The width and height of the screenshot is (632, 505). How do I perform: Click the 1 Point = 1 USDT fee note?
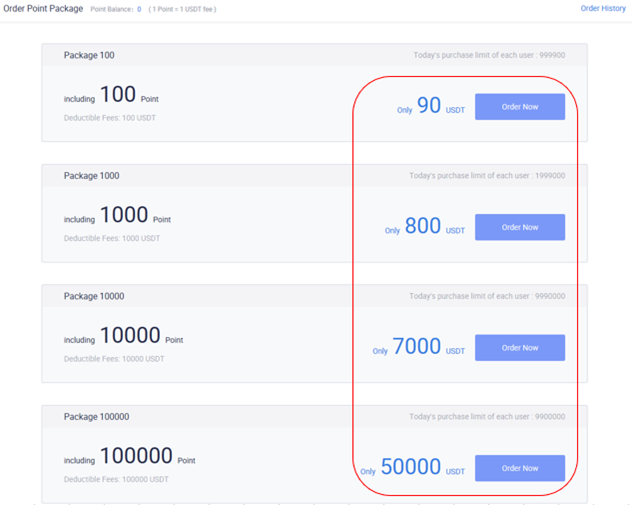click(182, 9)
